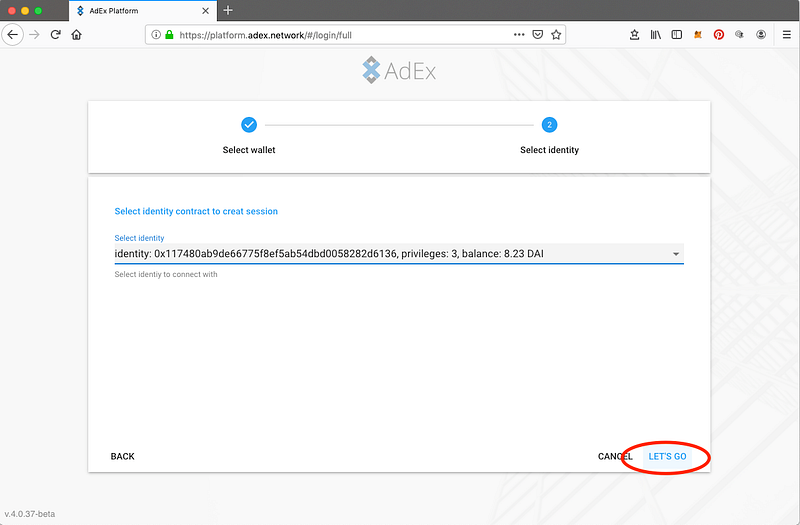Click the Select wallet step label
Screen dimensions: 800x525
[249, 150]
